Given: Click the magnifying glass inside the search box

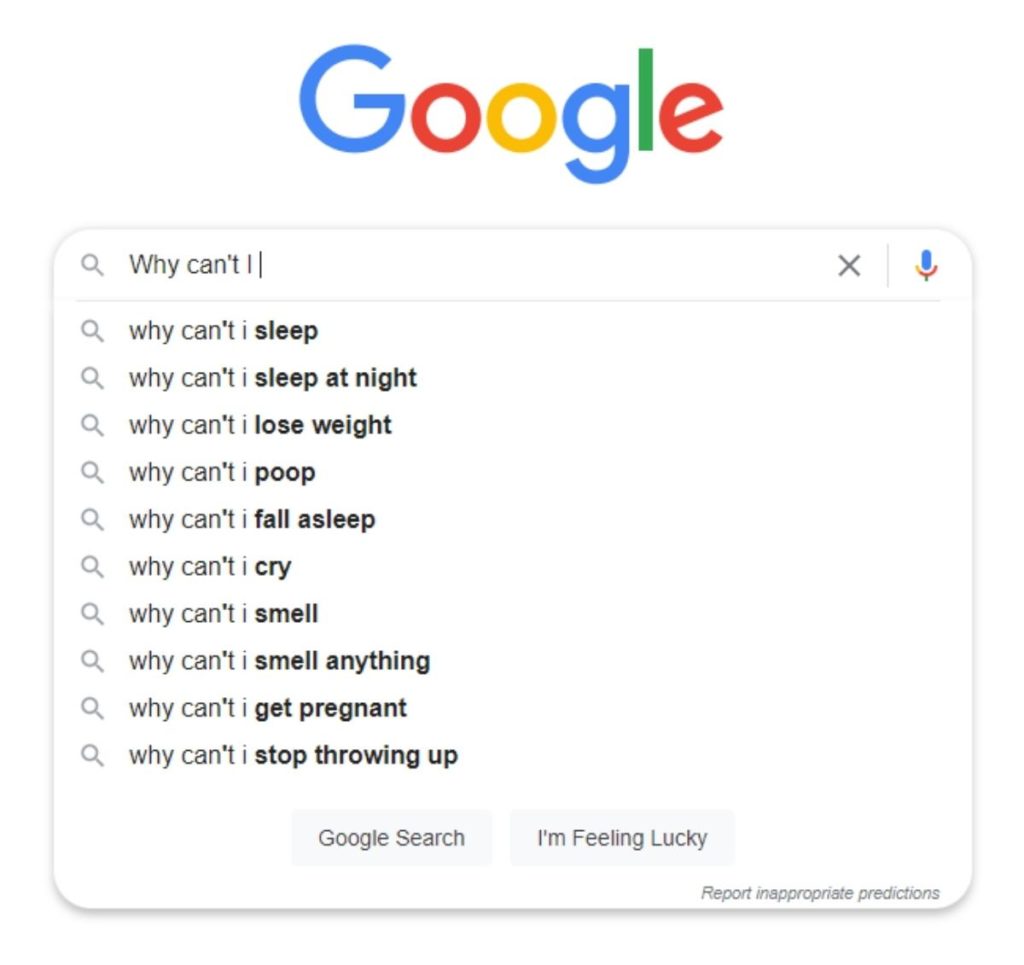Looking at the screenshot, I should [93, 266].
